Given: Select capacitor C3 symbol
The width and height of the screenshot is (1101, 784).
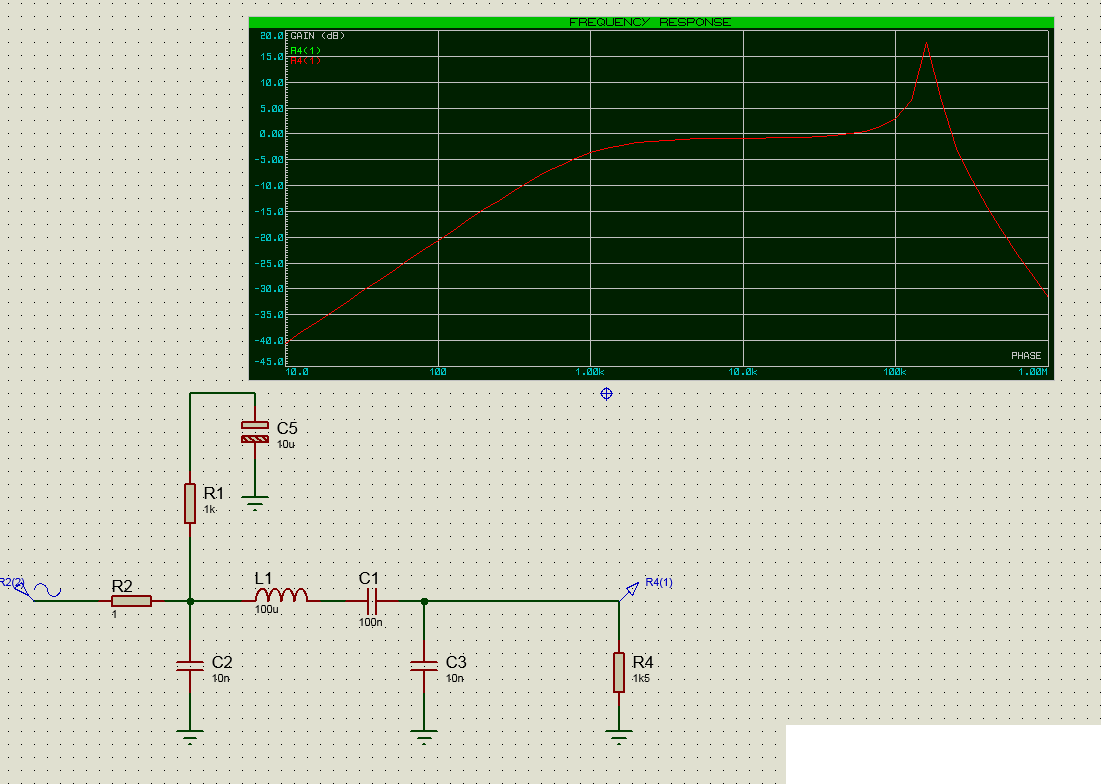Looking at the screenshot, I should [x=423, y=666].
